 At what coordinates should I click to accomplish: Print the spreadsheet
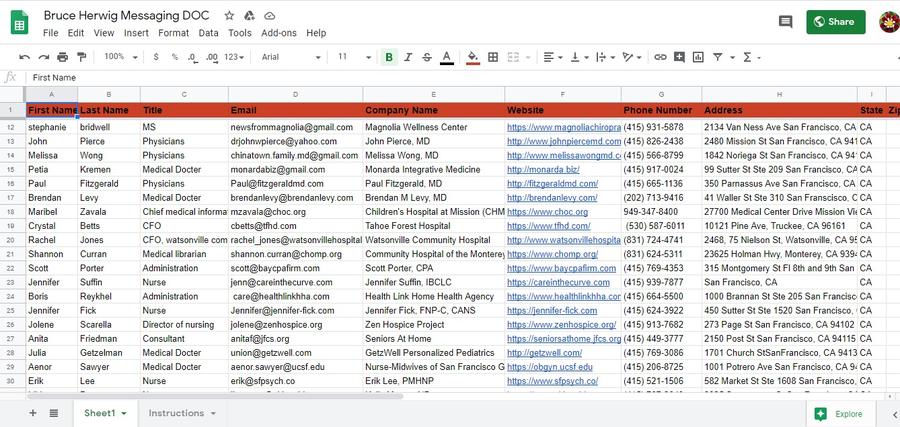[63, 57]
